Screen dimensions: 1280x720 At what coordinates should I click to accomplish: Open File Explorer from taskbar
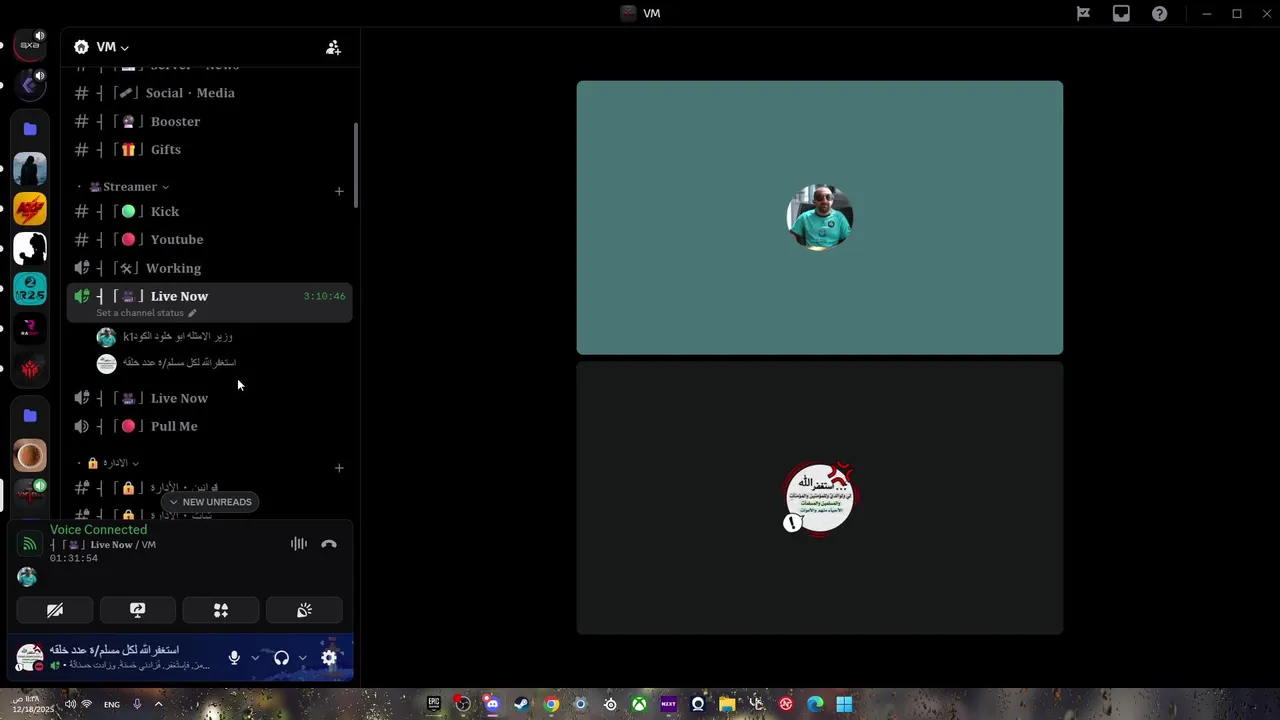point(727,704)
